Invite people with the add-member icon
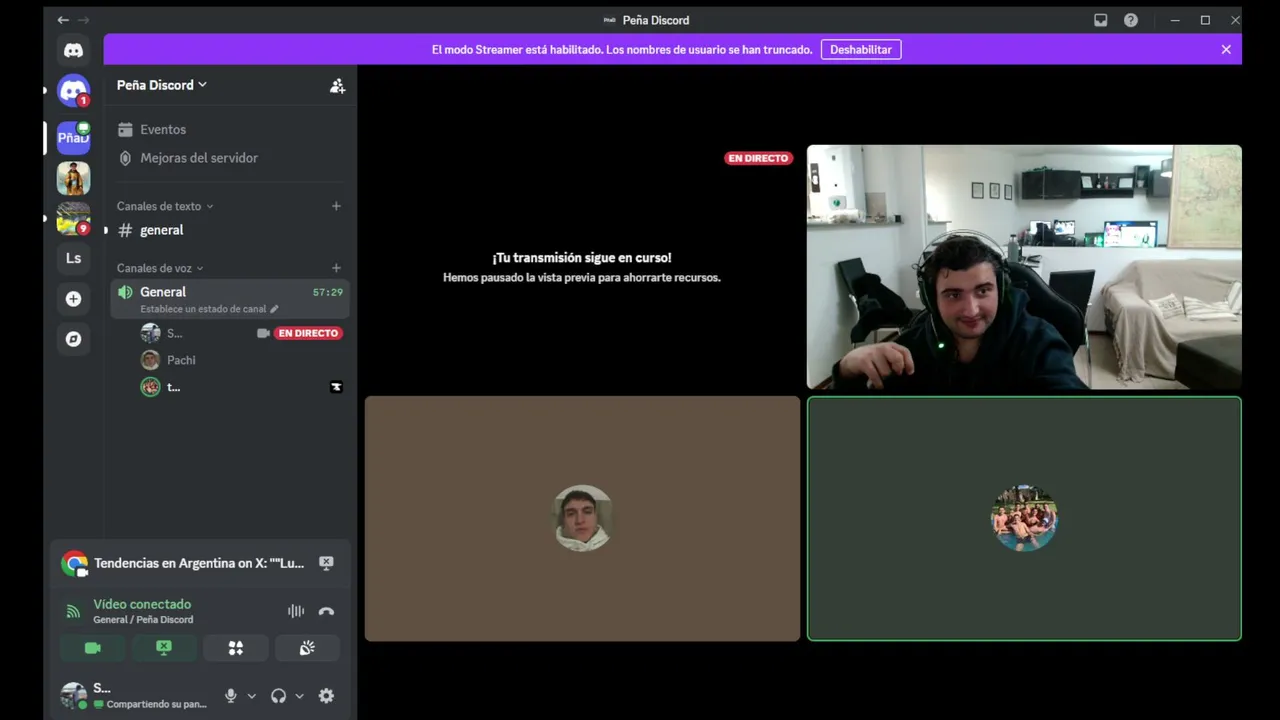The width and height of the screenshot is (1280, 720). [337, 86]
